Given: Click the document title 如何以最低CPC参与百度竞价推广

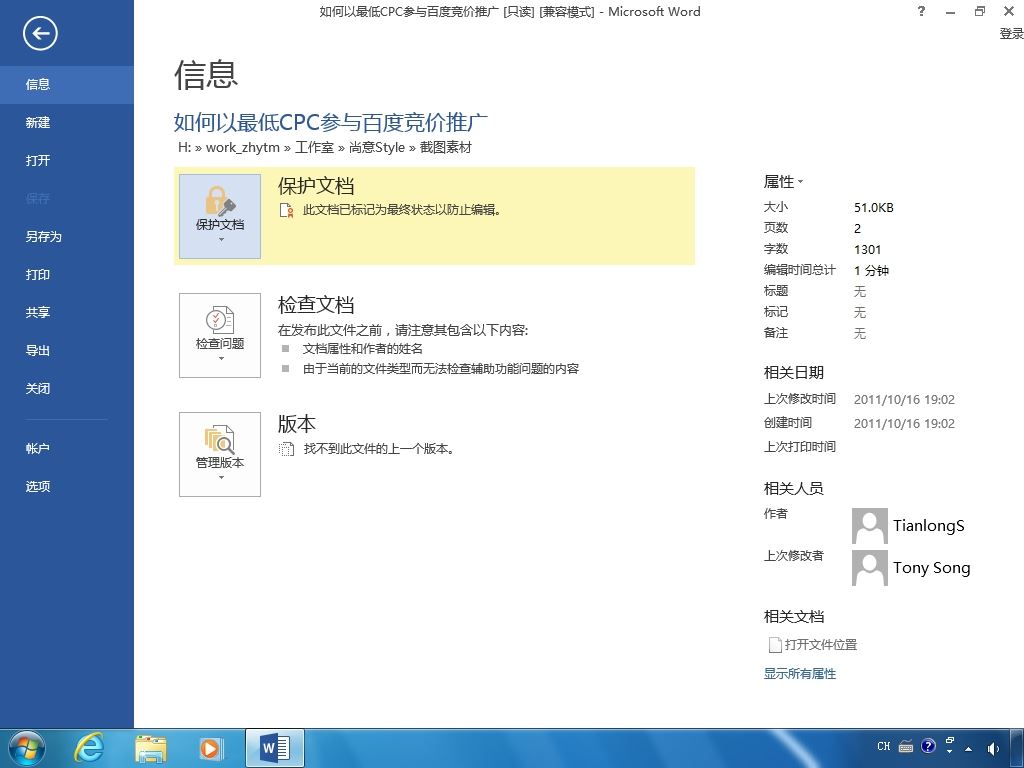Looking at the screenshot, I should 330,122.
